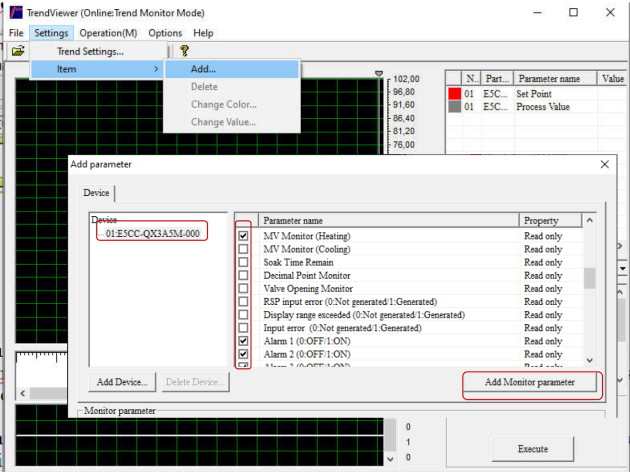Screen dimensions: 630x472
Task: Click the Parameter name column header in dialog
Action: coord(389,221)
